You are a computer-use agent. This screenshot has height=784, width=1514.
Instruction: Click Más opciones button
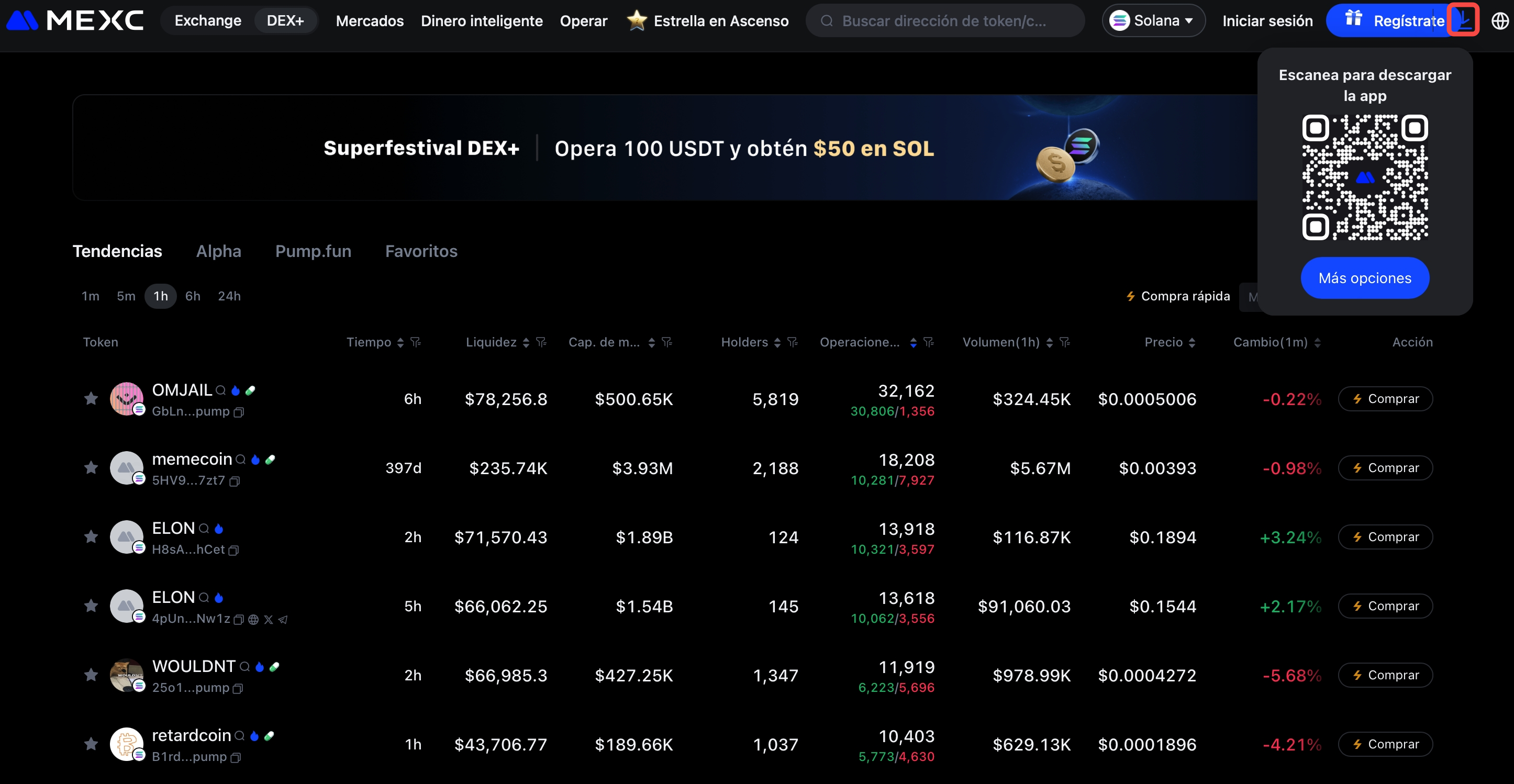[x=1364, y=278]
